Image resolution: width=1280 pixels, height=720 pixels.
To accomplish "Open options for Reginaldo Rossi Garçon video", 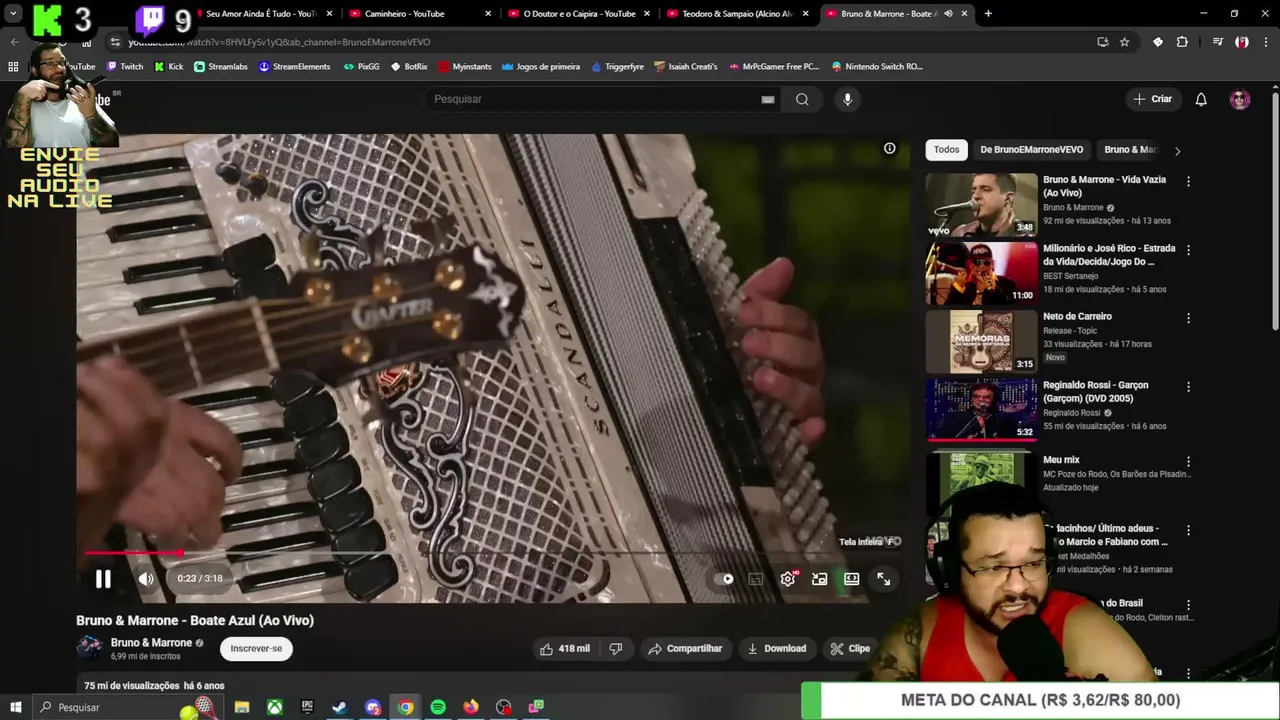I will (x=1188, y=386).
